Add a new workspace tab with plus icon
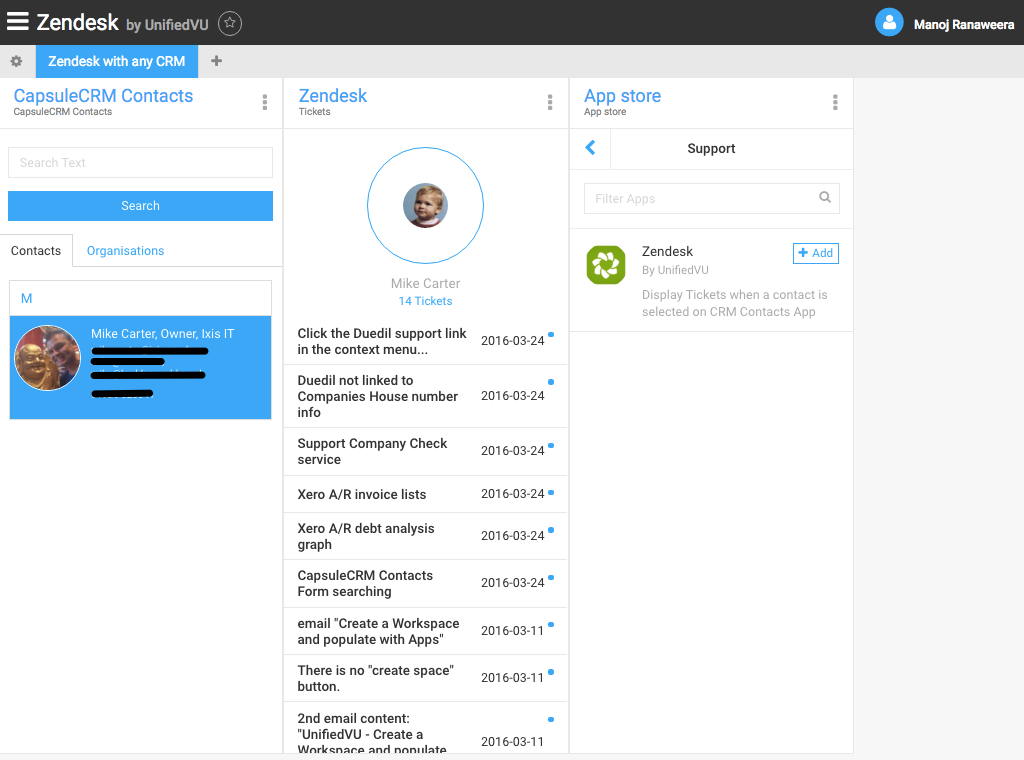Image resolution: width=1024 pixels, height=760 pixels. [x=216, y=61]
